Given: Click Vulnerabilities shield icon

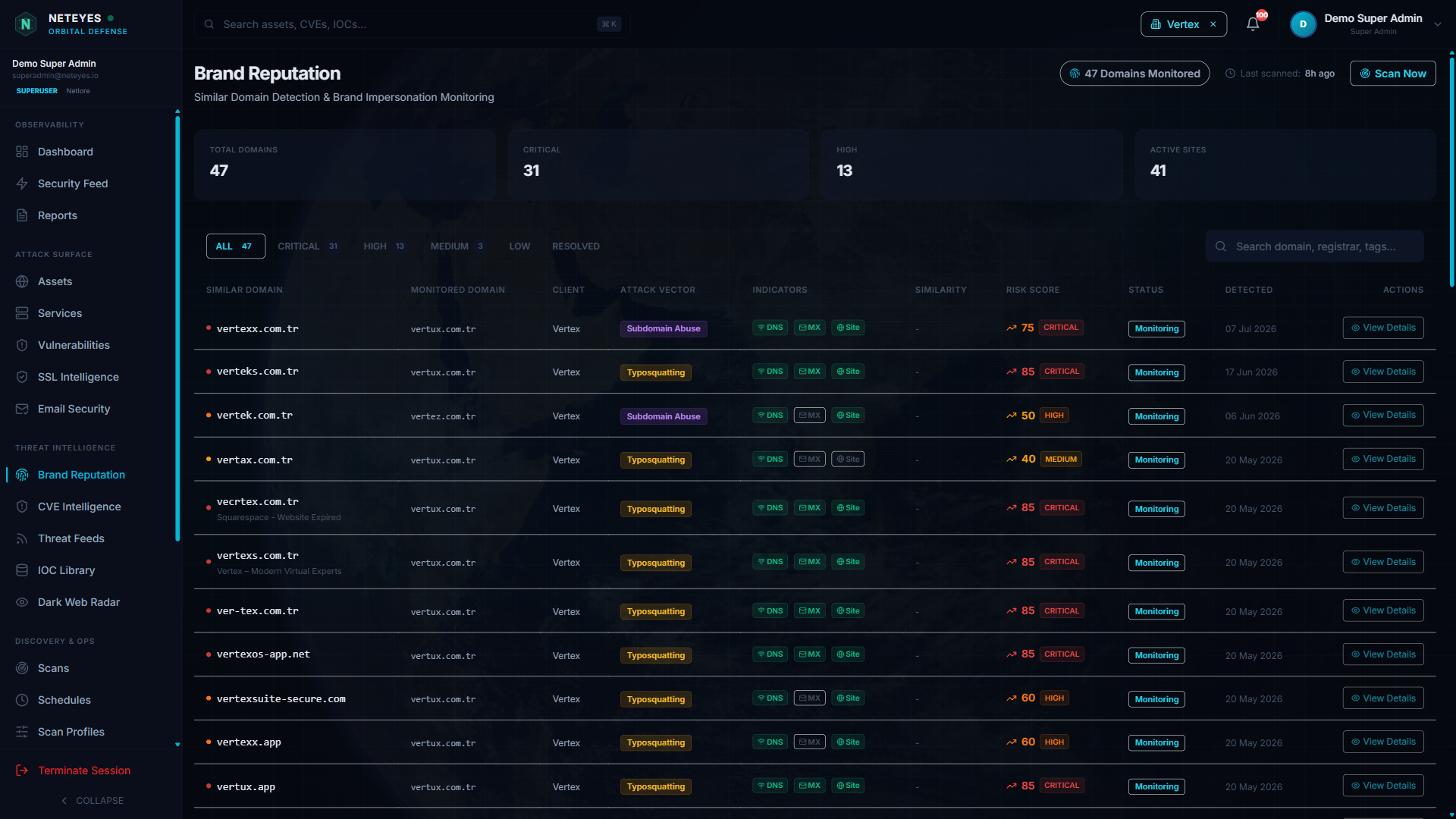Looking at the screenshot, I should coord(22,345).
